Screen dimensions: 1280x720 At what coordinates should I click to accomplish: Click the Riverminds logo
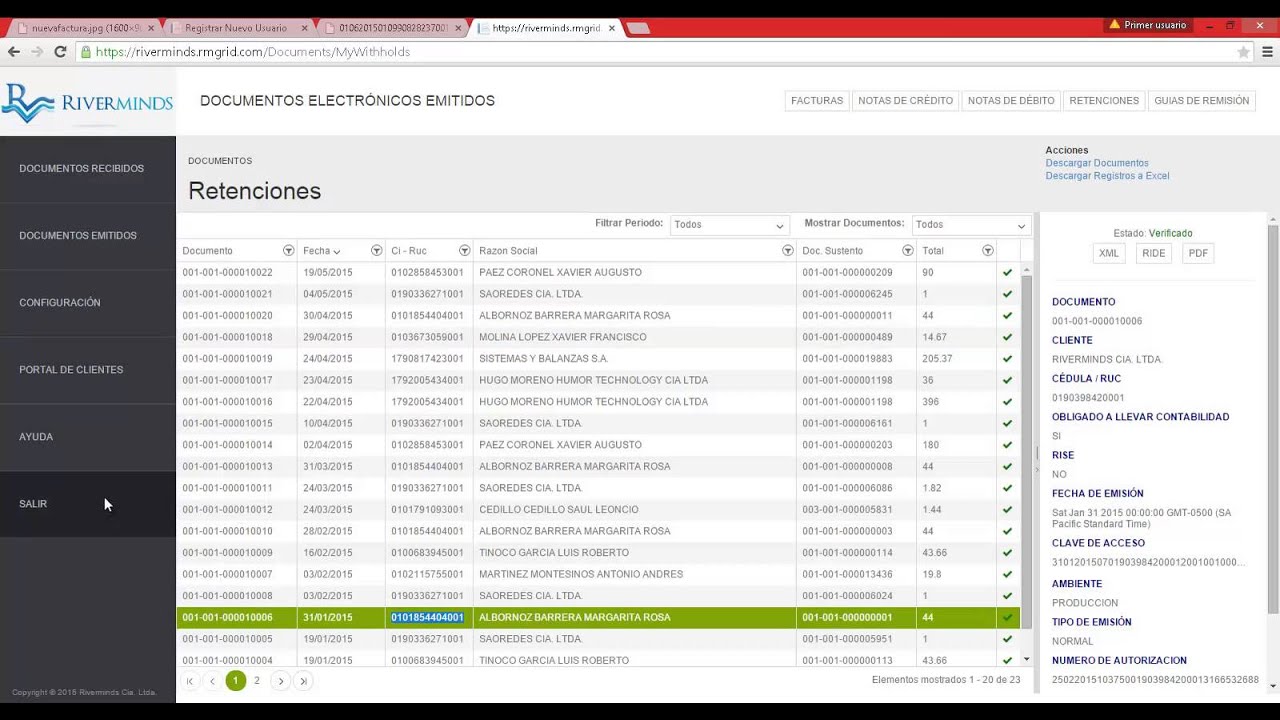[87, 102]
